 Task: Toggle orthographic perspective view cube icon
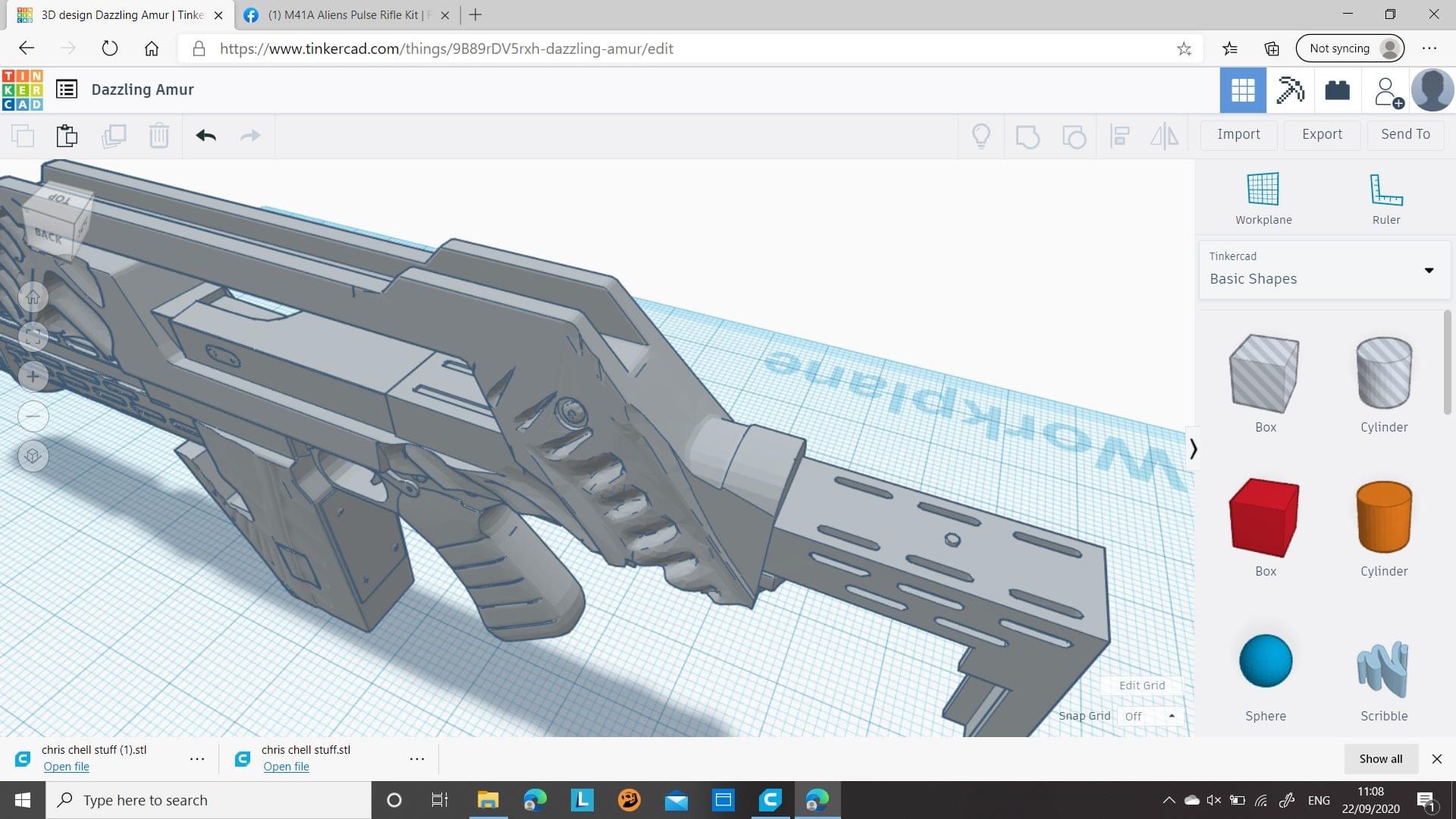click(x=33, y=456)
